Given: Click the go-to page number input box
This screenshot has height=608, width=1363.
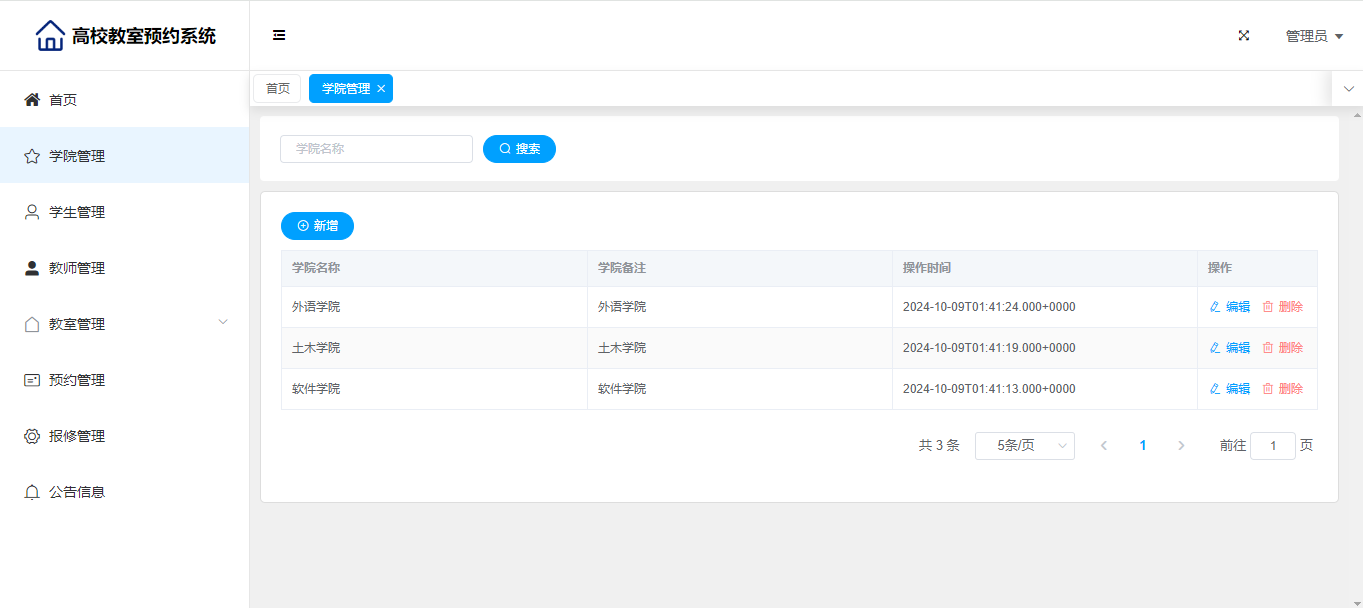Looking at the screenshot, I should (1272, 446).
